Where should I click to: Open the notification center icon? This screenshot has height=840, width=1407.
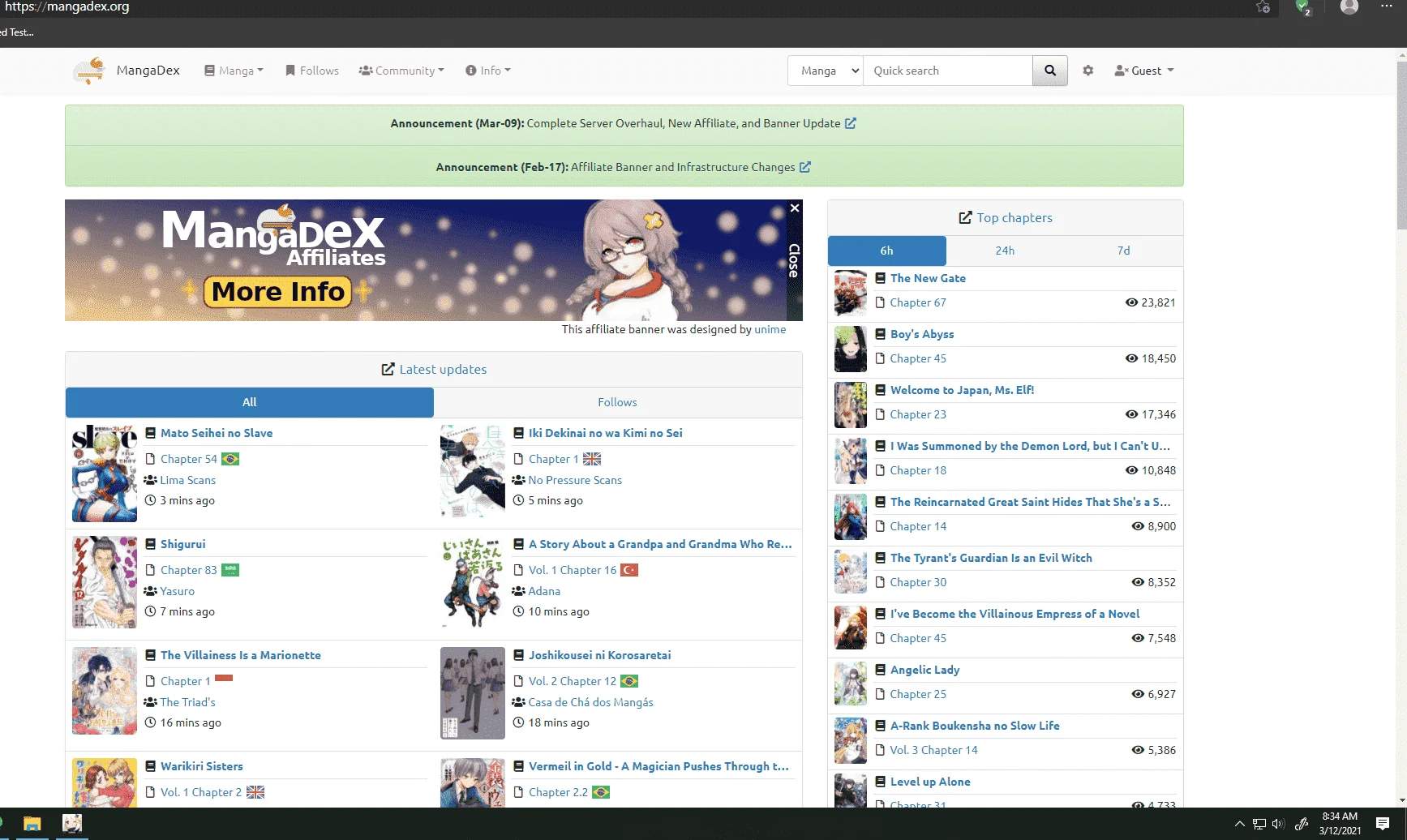[x=1383, y=824]
